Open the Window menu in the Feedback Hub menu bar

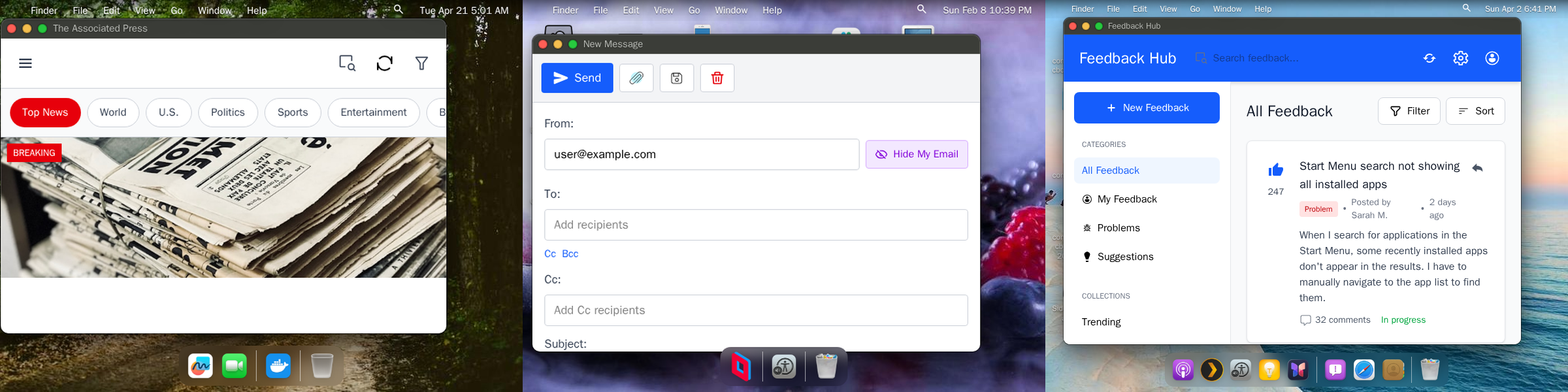(1227, 9)
